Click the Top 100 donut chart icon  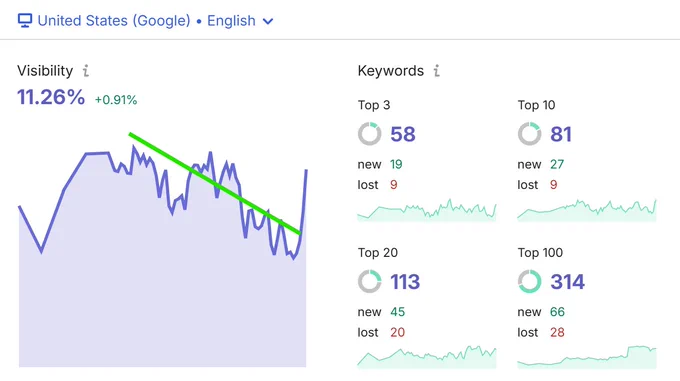[530, 281]
